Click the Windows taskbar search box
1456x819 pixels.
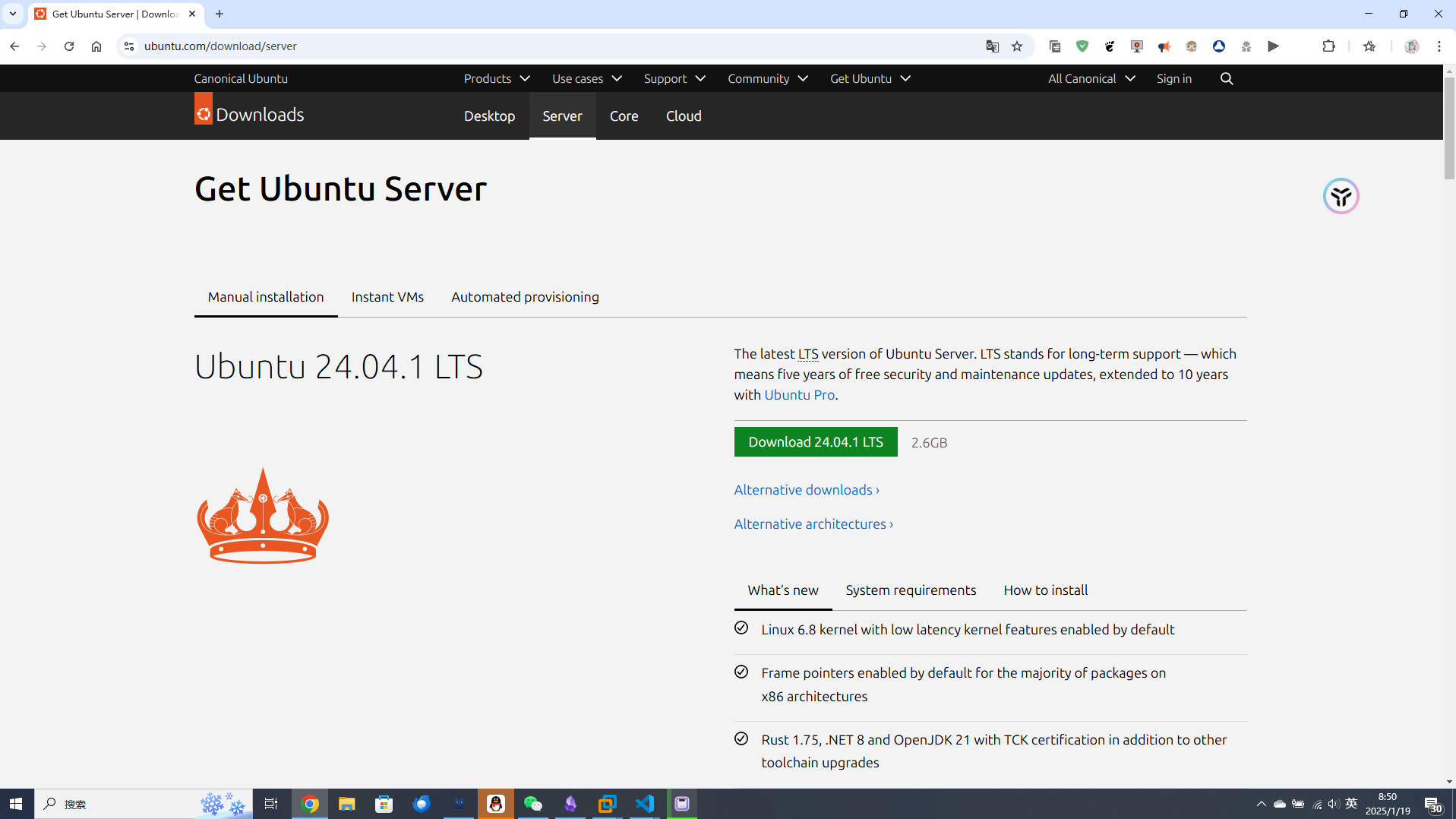[x=143, y=804]
